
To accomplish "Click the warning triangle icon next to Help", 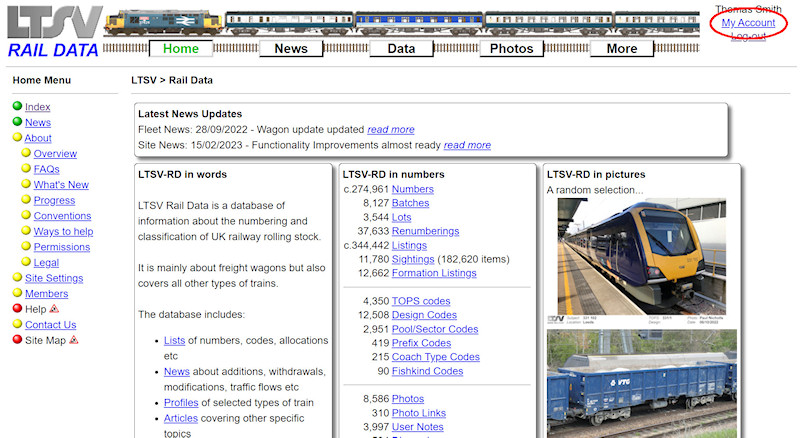I will tap(54, 309).
